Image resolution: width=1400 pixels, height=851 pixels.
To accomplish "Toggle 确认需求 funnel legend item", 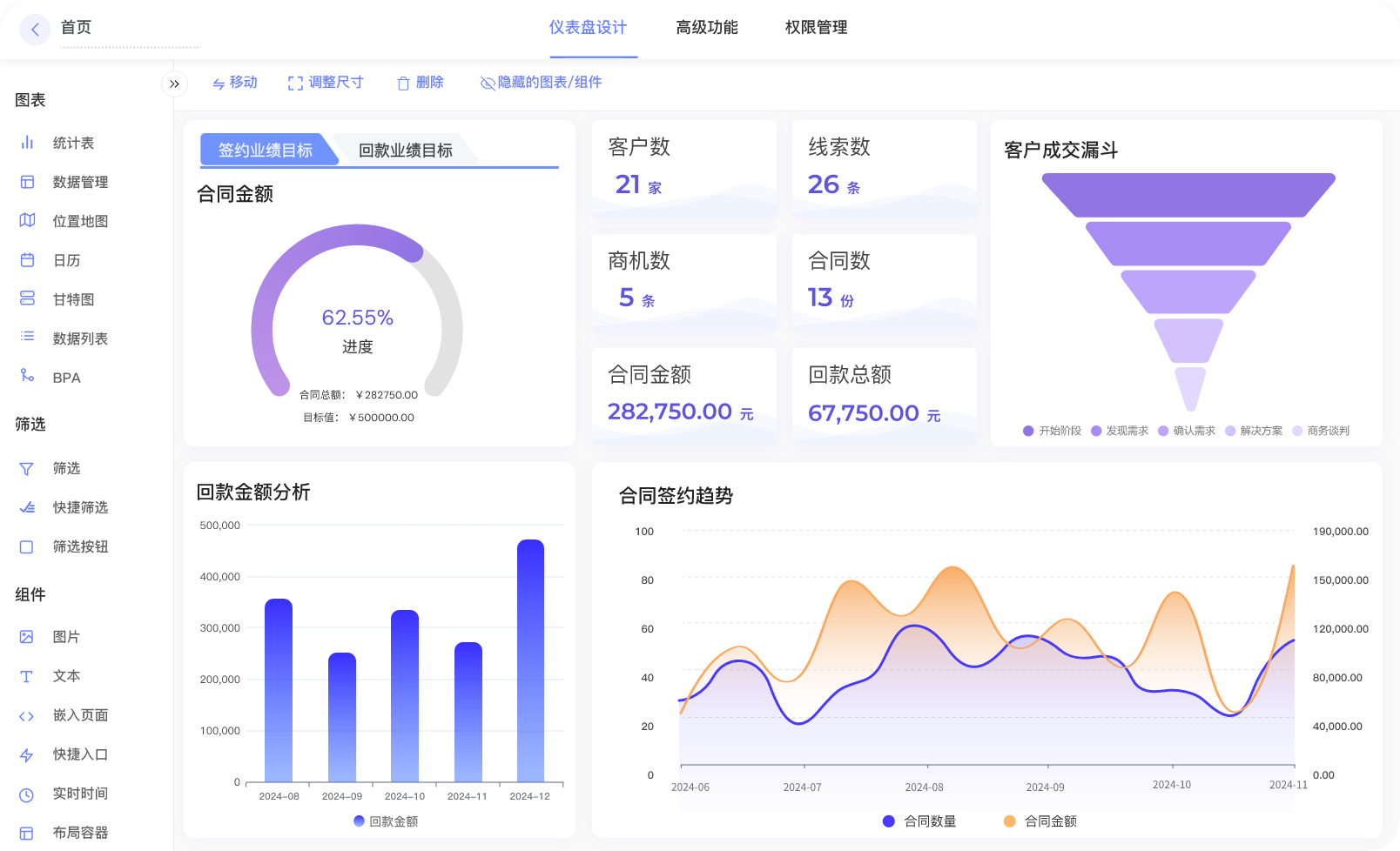I will [1187, 431].
